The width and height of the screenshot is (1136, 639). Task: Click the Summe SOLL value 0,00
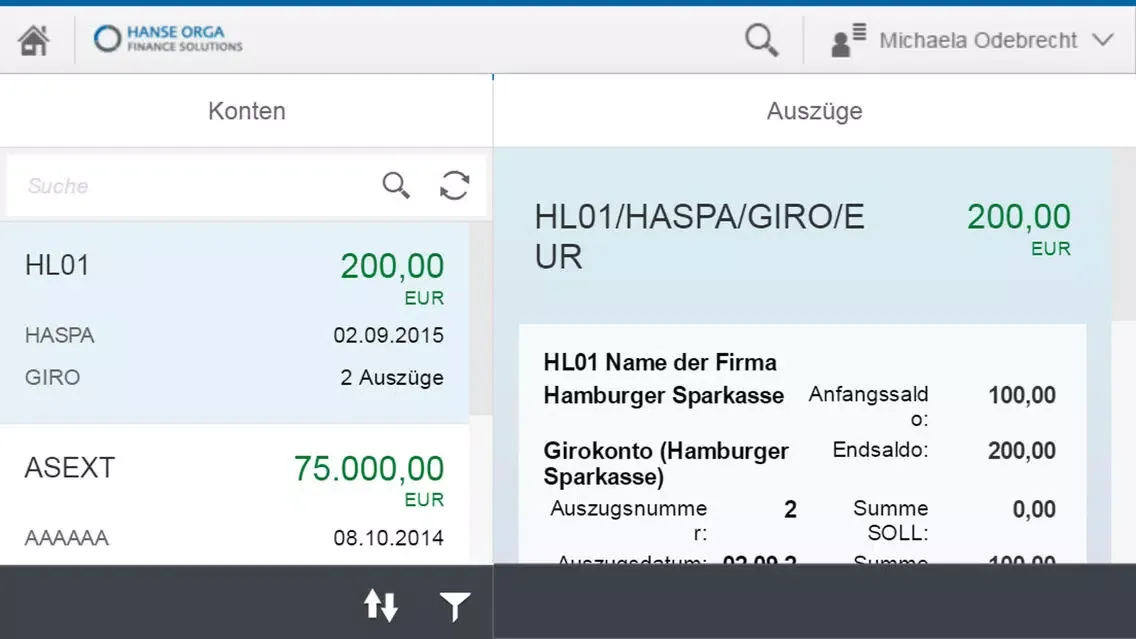1034,509
